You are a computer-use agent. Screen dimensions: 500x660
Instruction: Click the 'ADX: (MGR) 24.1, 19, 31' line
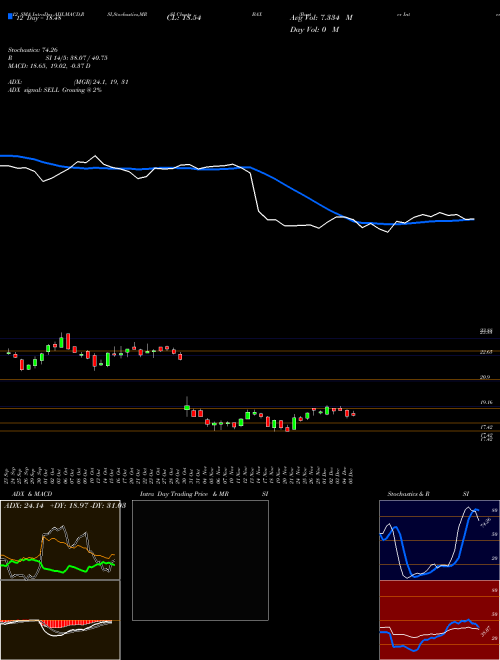pos(68,82)
